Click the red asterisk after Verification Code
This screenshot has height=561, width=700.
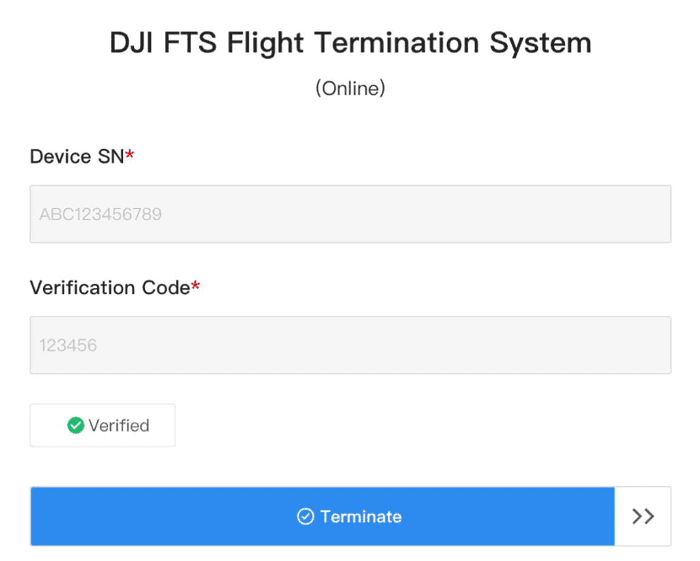pos(196,288)
